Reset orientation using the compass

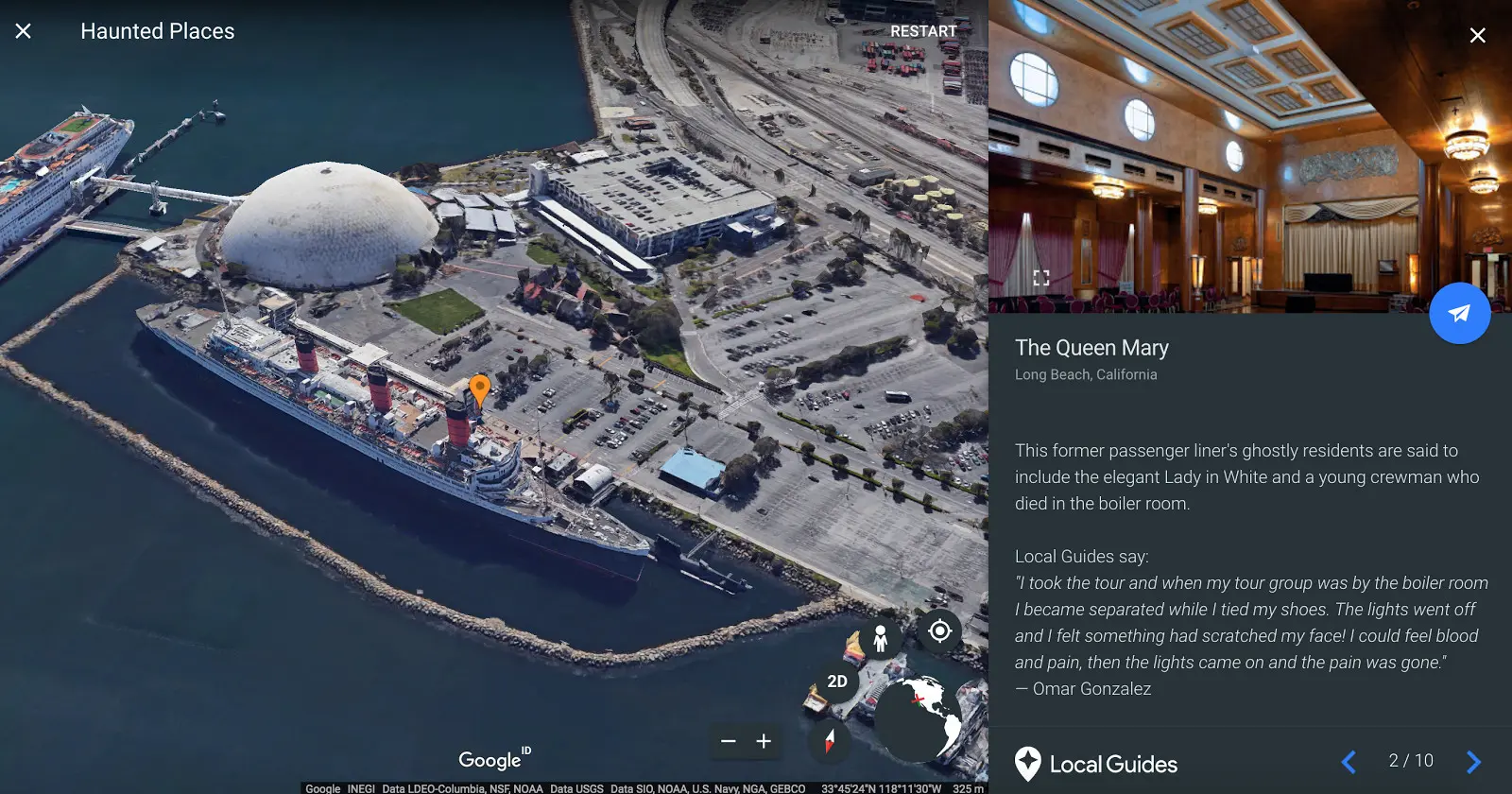pyautogui.click(x=830, y=740)
